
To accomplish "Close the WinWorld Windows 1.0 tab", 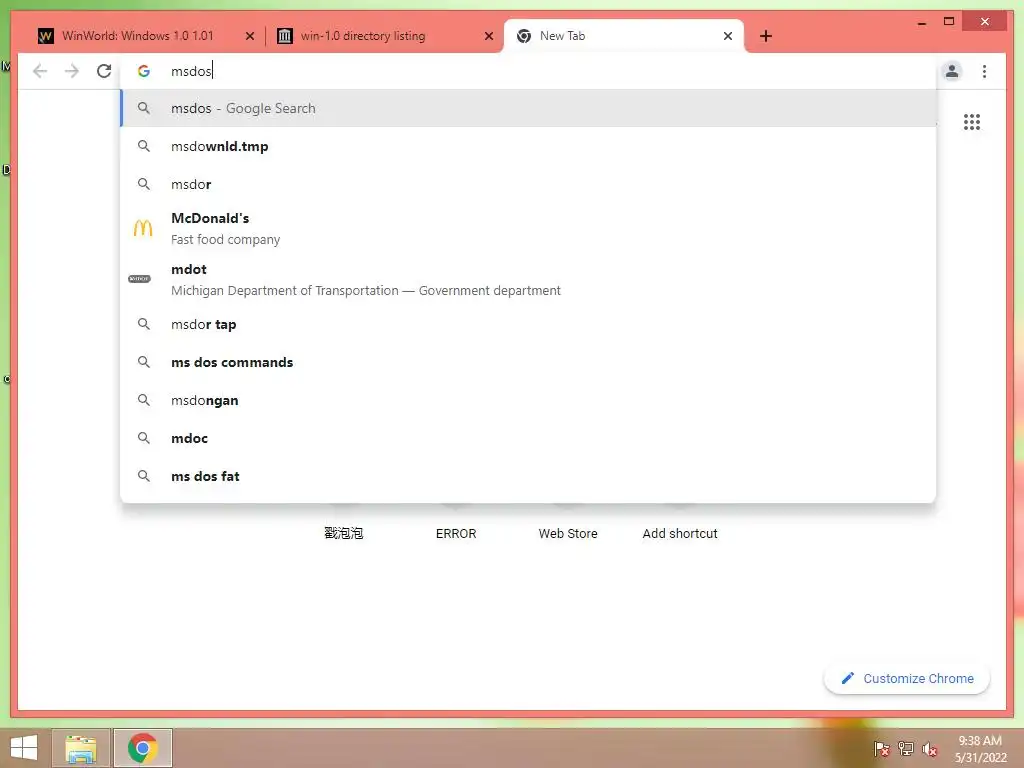I will point(249,36).
